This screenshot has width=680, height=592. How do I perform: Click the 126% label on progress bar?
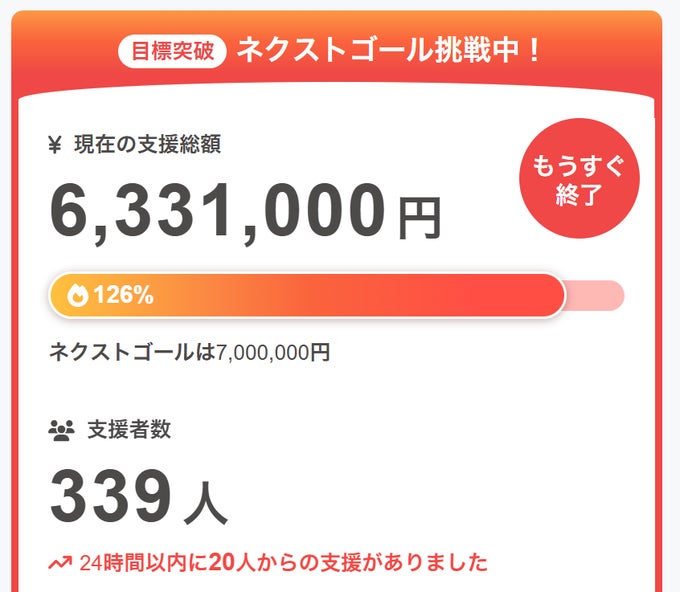point(123,295)
